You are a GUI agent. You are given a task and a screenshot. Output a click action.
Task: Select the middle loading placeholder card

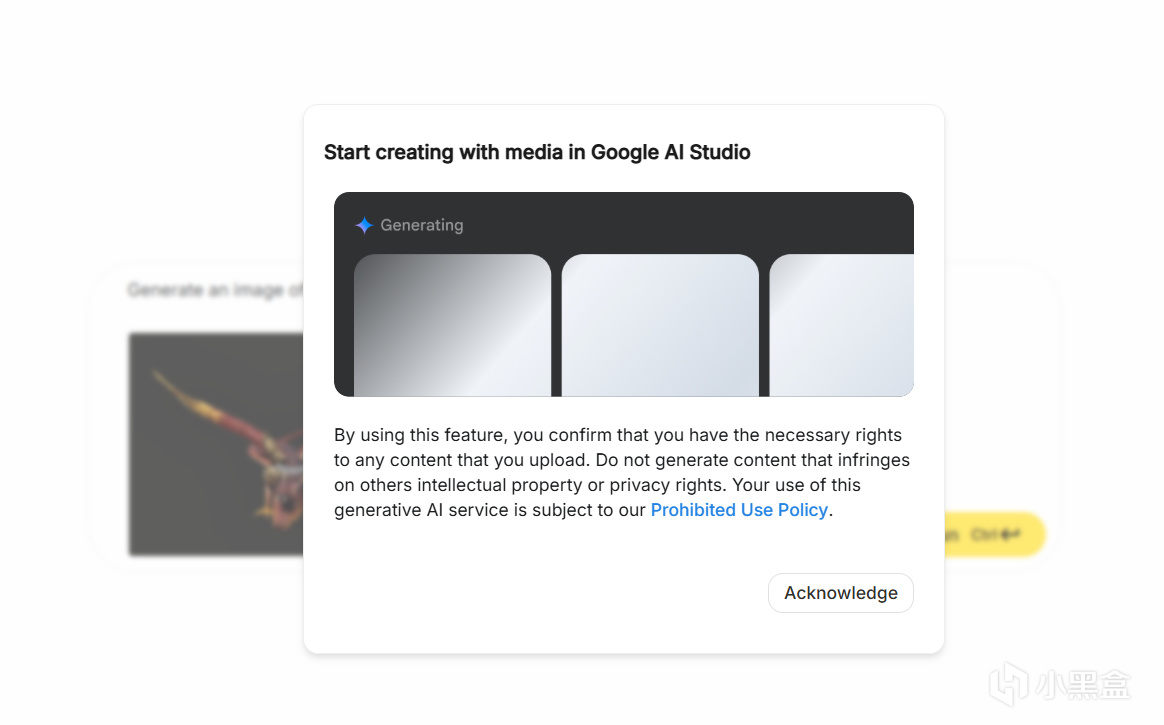coord(660,325)
